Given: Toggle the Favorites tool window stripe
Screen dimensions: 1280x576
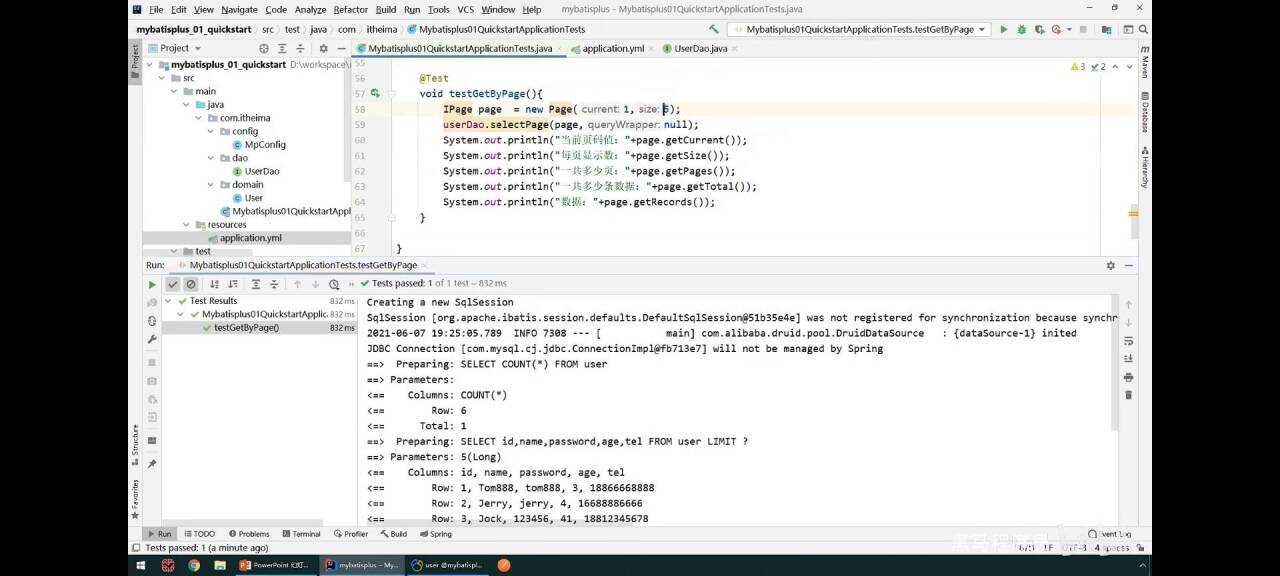Looking at the screenshot, I should pos(135,497).
